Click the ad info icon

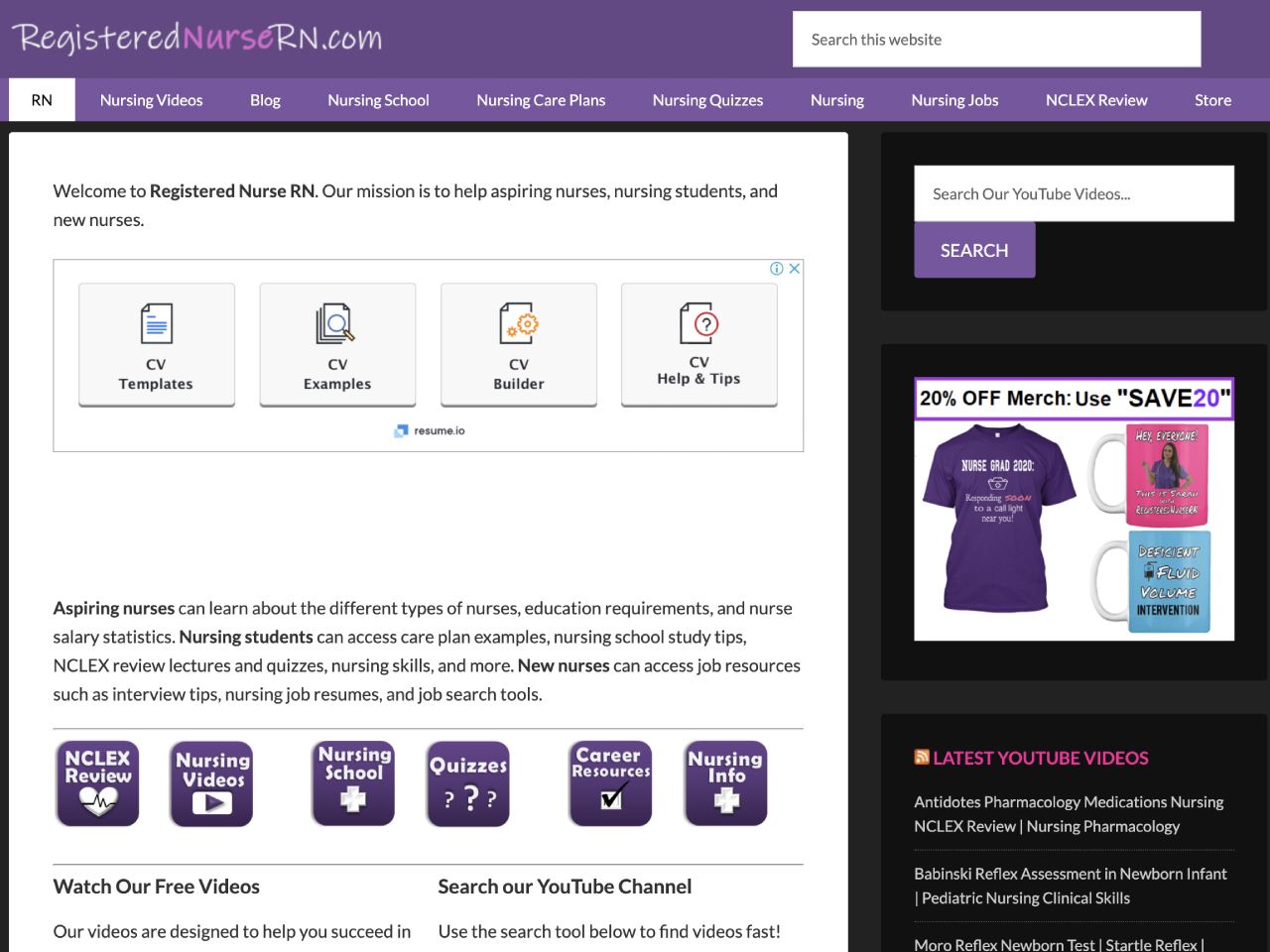click(x=777, y=269)
